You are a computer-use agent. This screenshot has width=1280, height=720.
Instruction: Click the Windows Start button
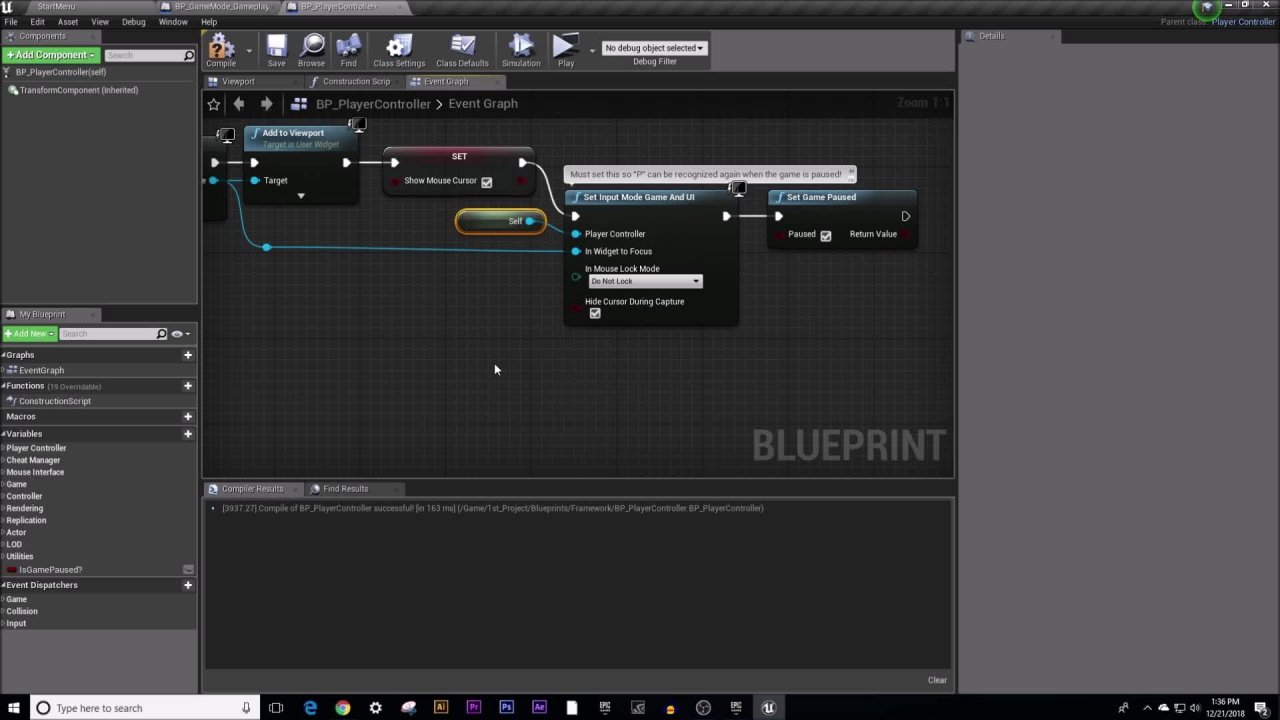14,708
